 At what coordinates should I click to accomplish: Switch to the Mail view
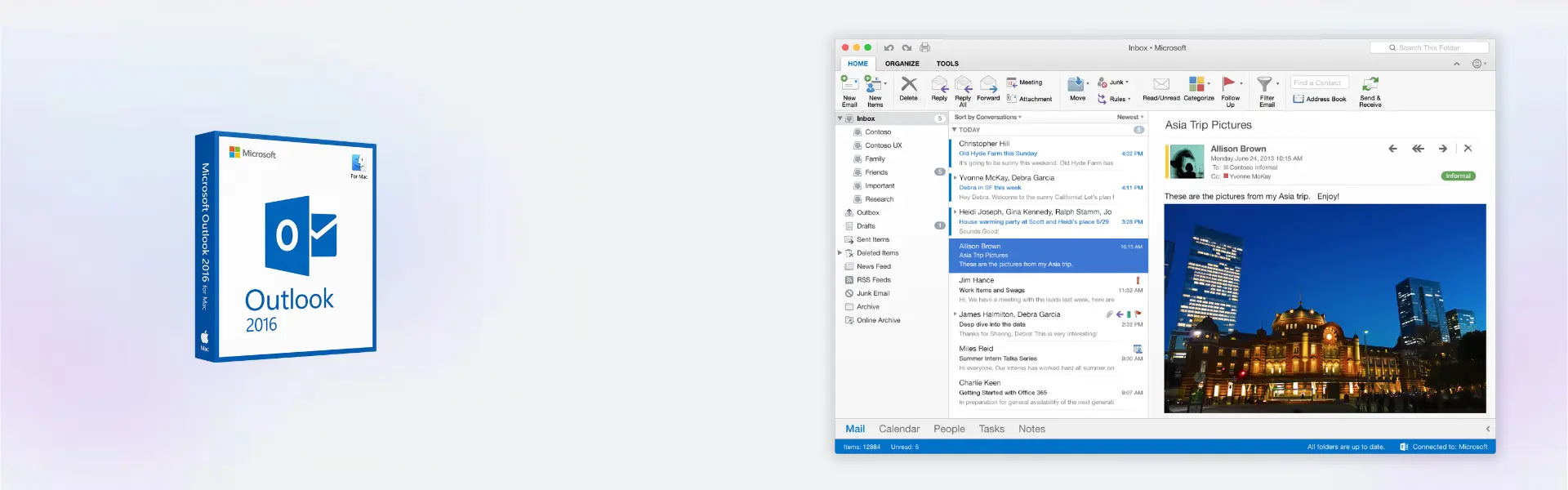pos(855,429)
